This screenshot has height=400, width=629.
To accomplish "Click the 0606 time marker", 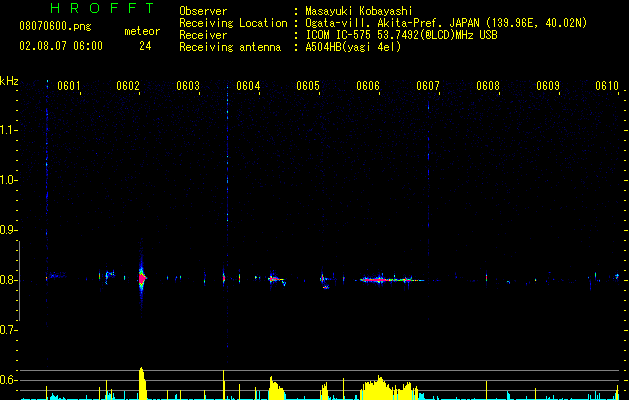I will tap(368, 86).
